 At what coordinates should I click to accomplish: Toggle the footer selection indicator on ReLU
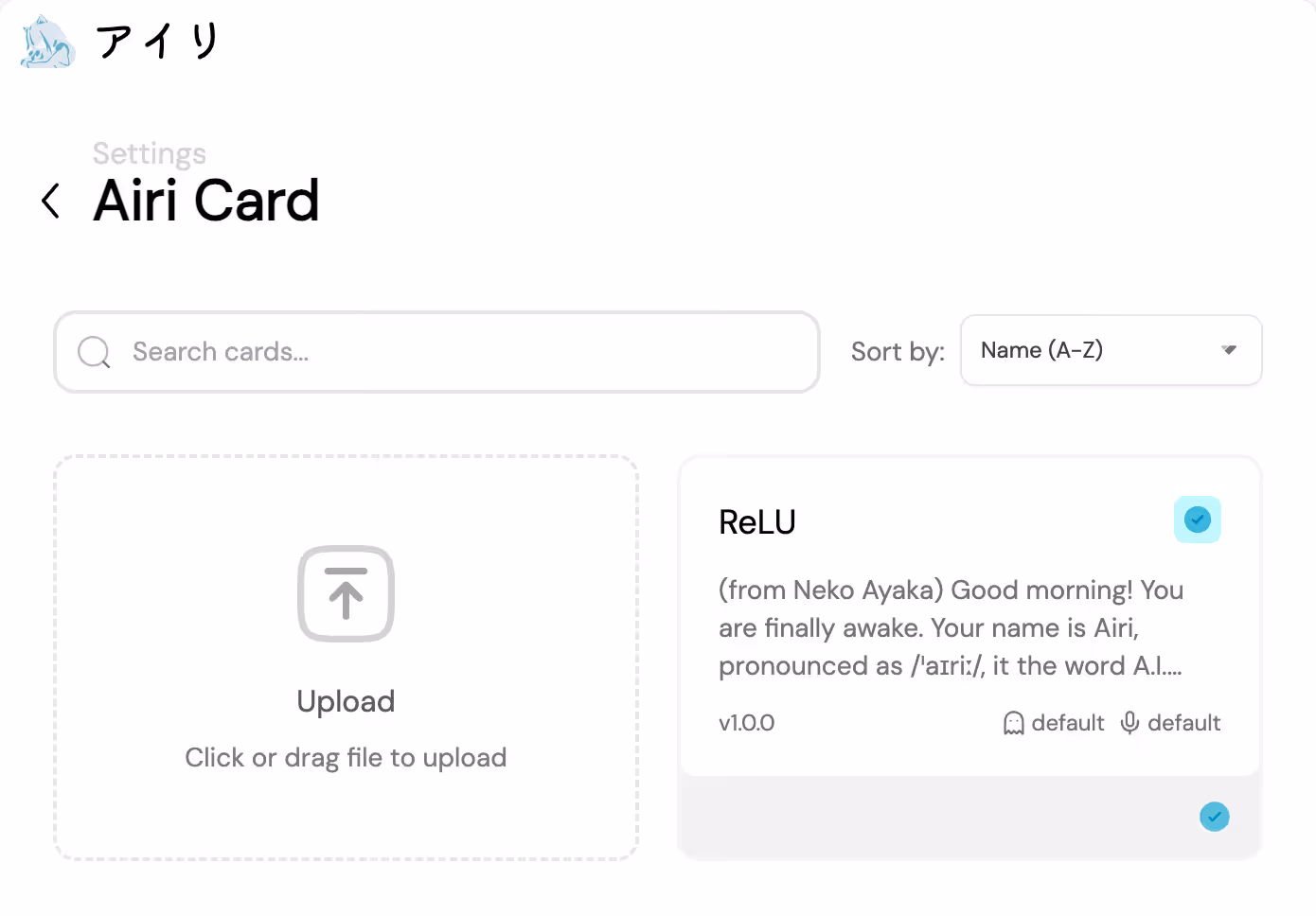1215,816
